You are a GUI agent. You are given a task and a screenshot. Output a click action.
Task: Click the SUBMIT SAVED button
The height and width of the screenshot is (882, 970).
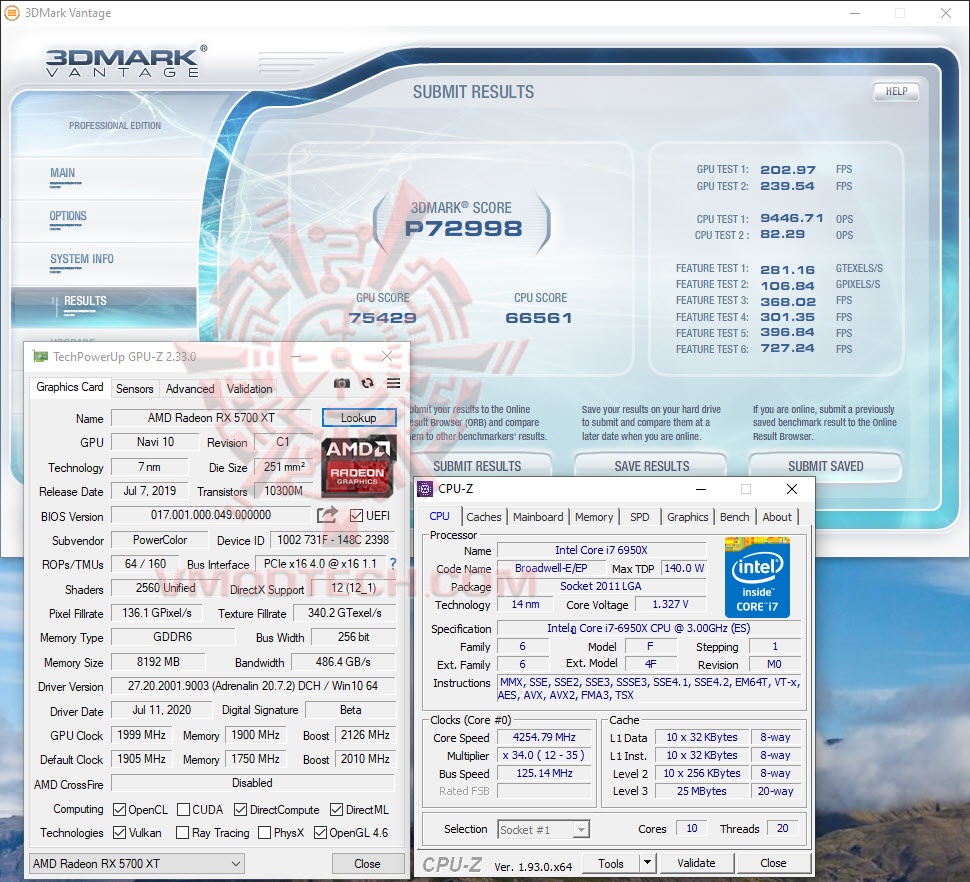click(825, 466)
